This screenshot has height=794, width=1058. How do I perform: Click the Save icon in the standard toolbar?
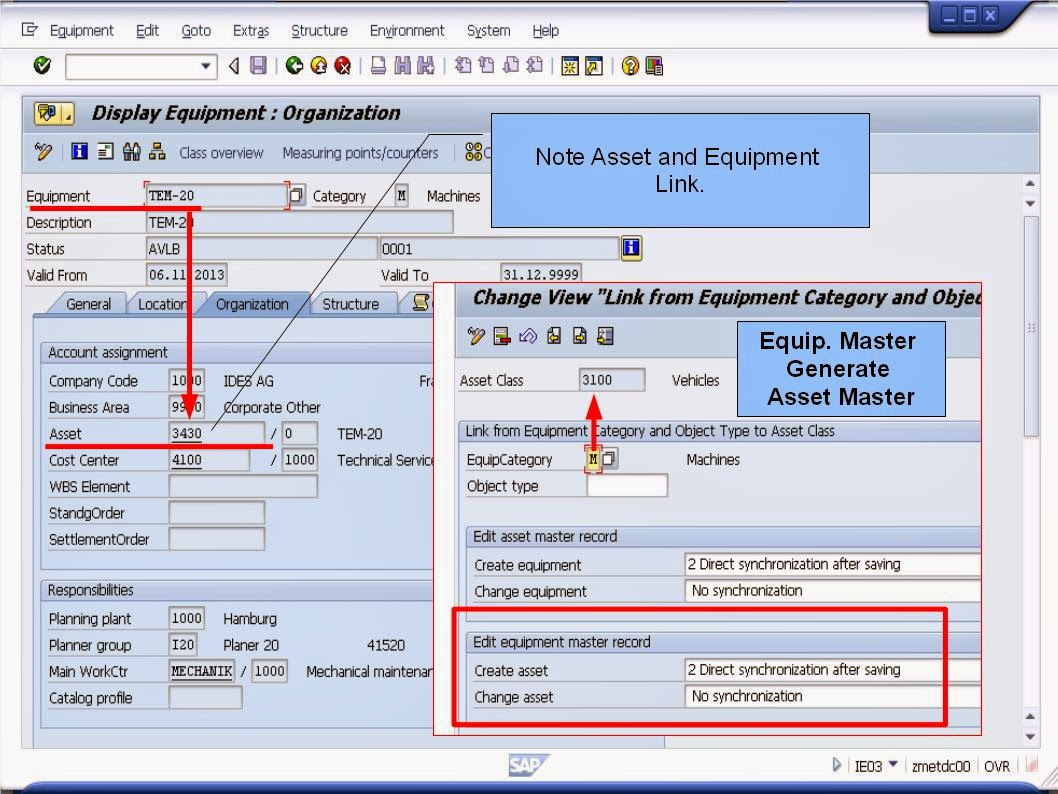[258, 67]
